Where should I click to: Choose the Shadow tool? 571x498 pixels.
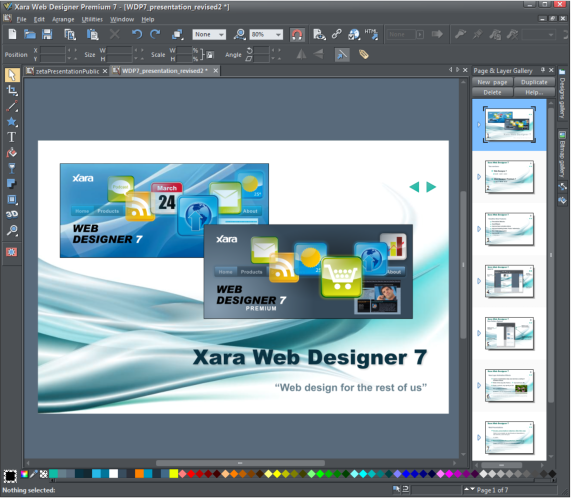coord(12,183)
